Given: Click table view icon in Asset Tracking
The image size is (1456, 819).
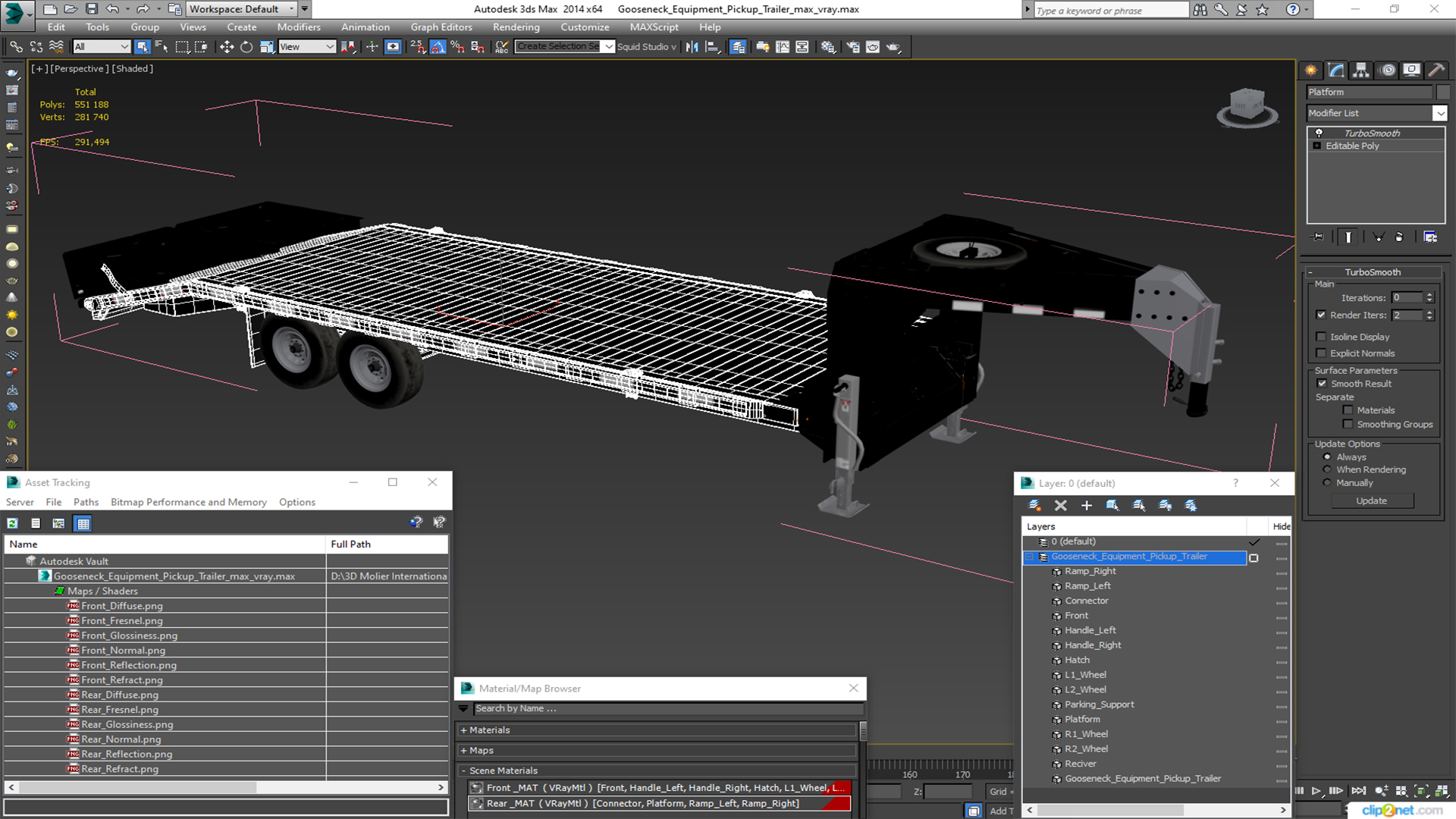Looking at the screenshot, I should point(83,523).
